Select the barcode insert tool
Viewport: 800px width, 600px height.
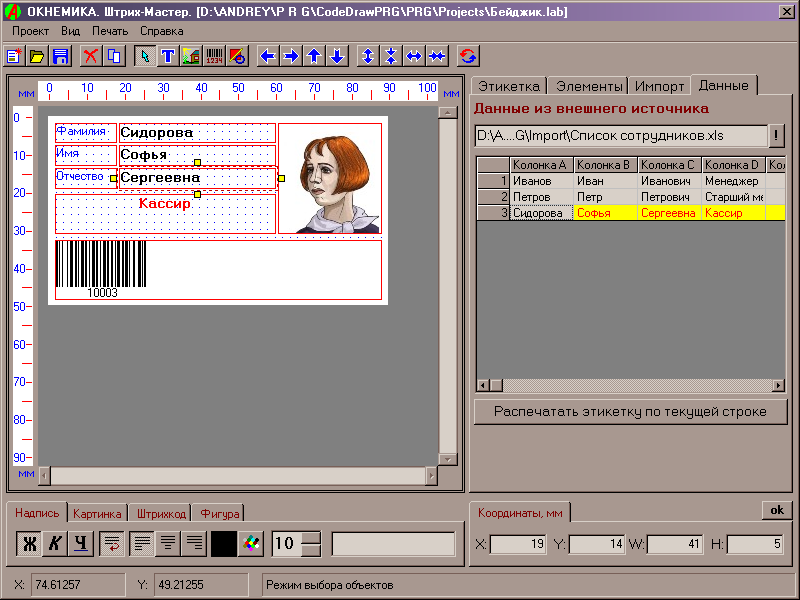215,56
